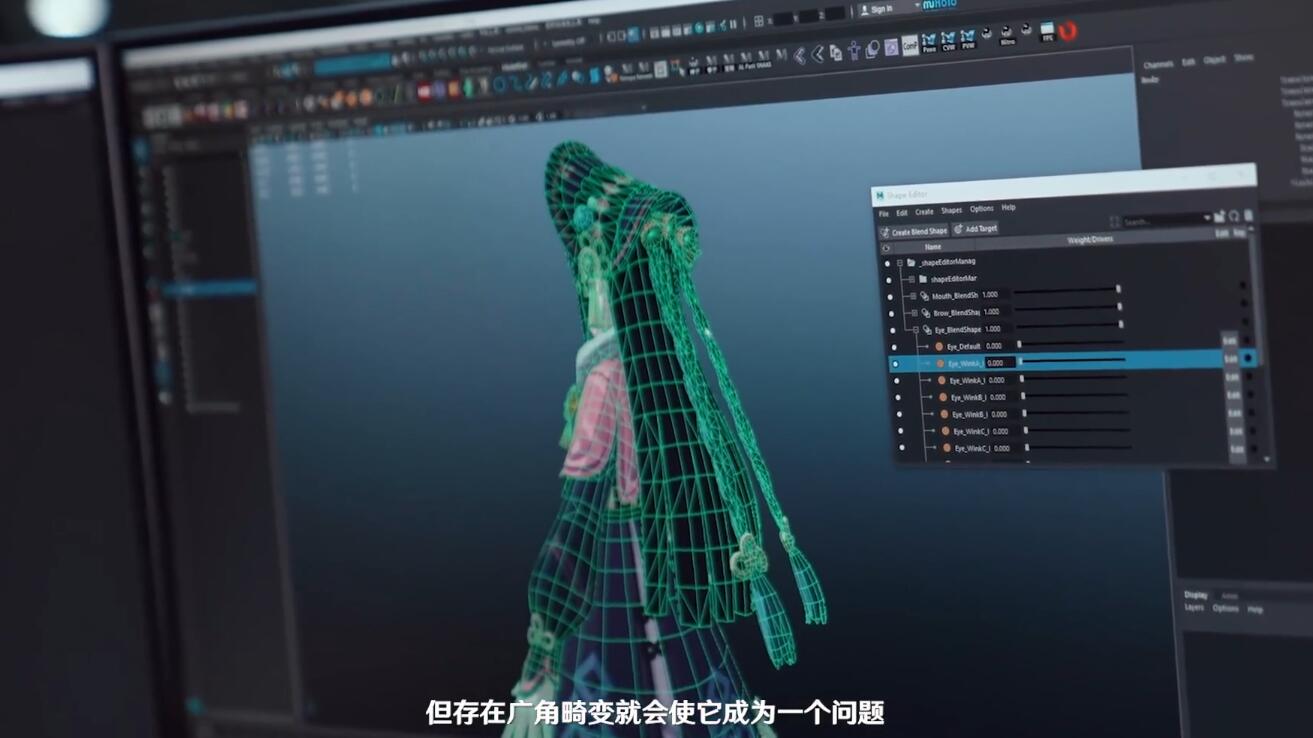Screen dimensions: 1313x738
Task: Open the Channels menu in Channel Box
Action: [1158, 64]
